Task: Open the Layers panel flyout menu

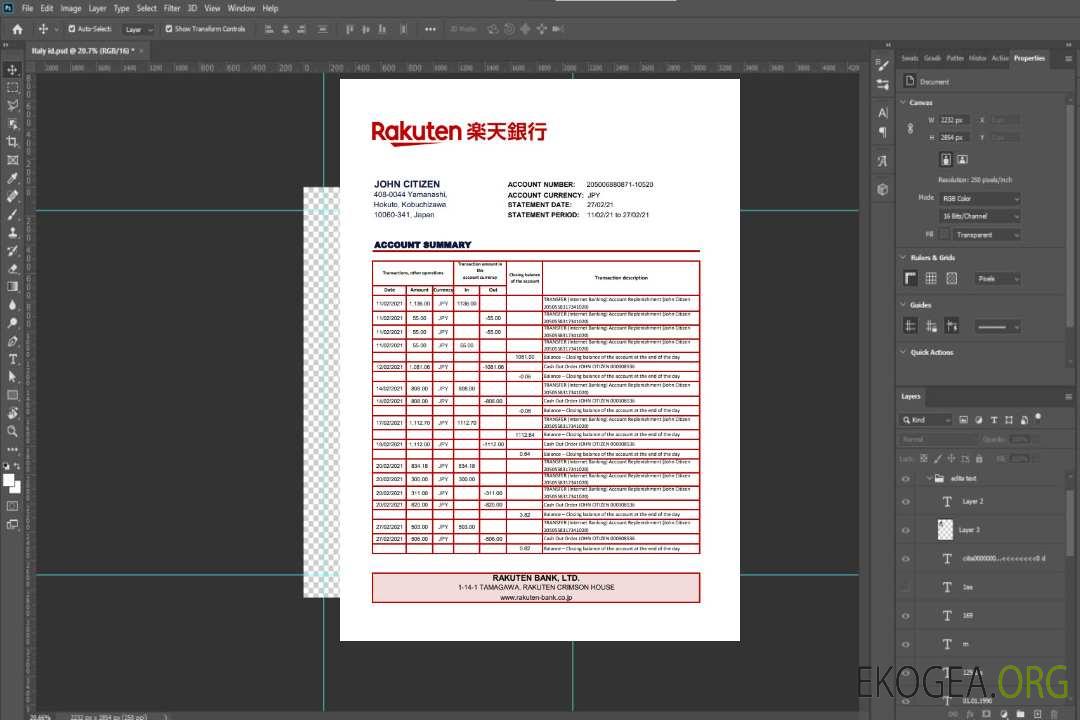Action: click(1068, 397)
